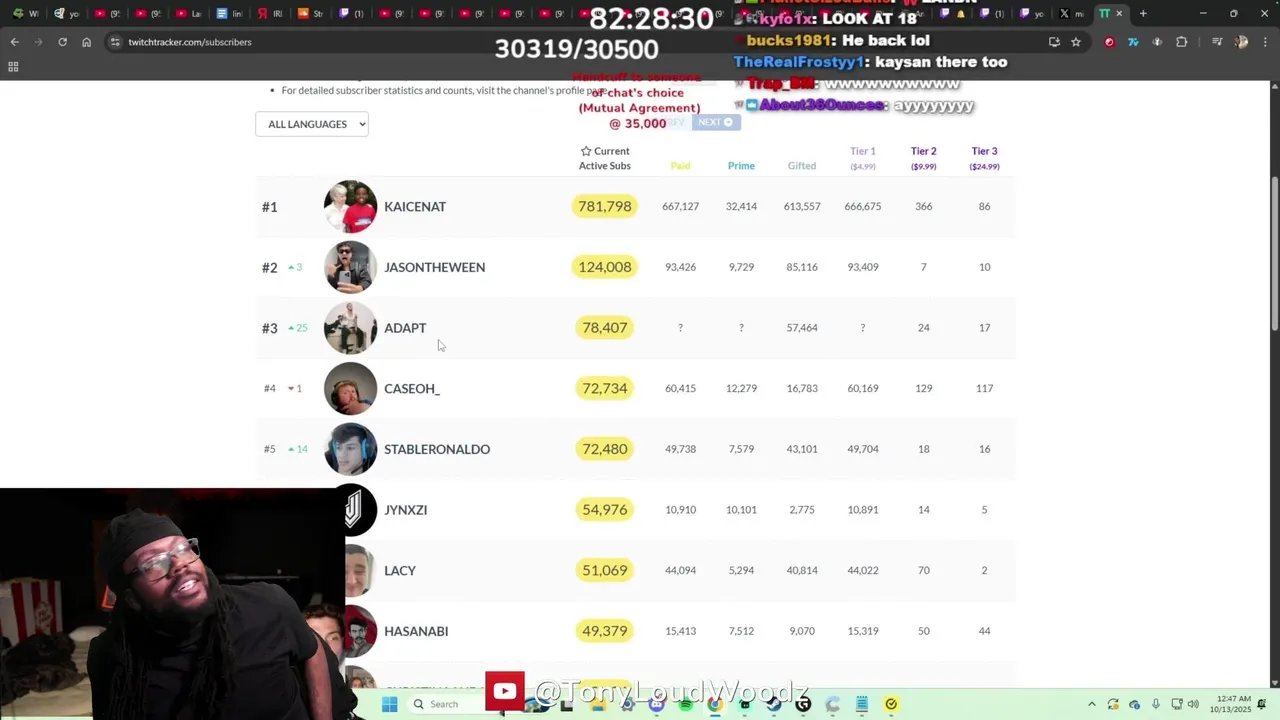Click the red extension icon in toolbar
Screen dimensions: 1280x720
pyautogui.click(x=1109, y=42)
